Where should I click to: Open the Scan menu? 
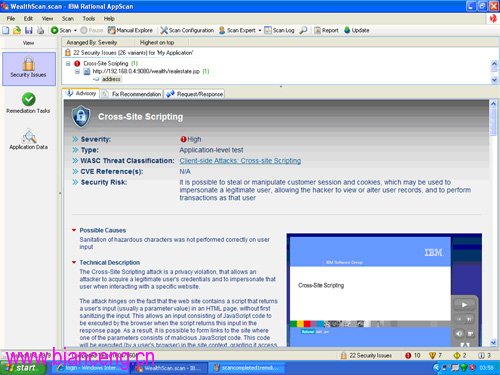point(68,19)
